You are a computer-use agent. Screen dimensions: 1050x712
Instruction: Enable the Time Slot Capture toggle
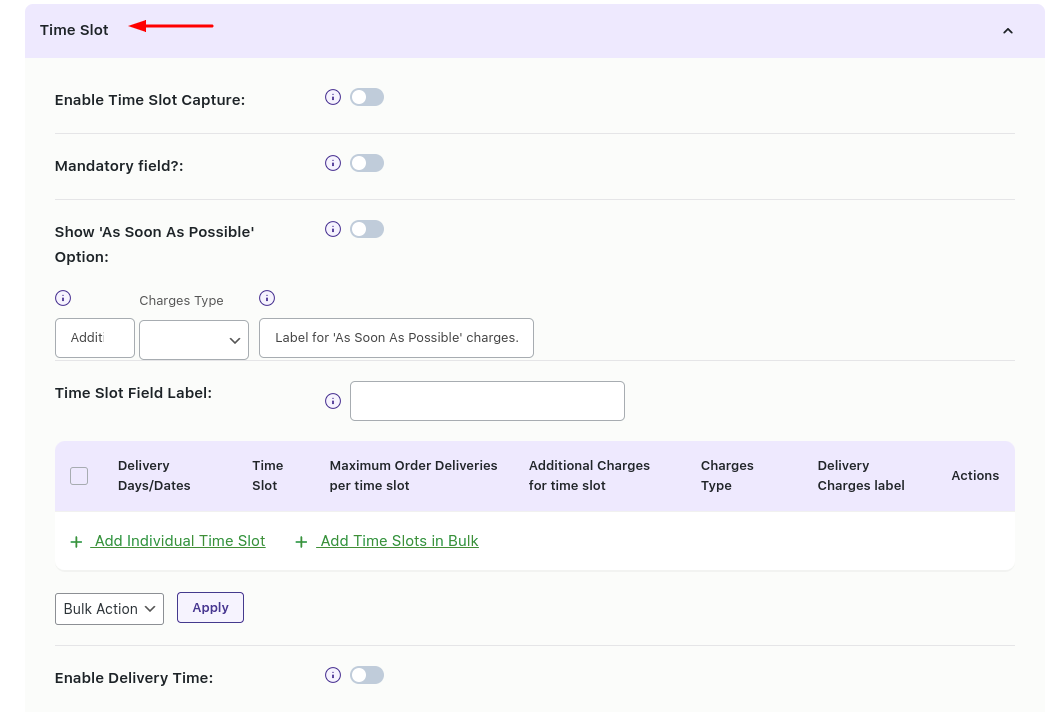[367, 97]
